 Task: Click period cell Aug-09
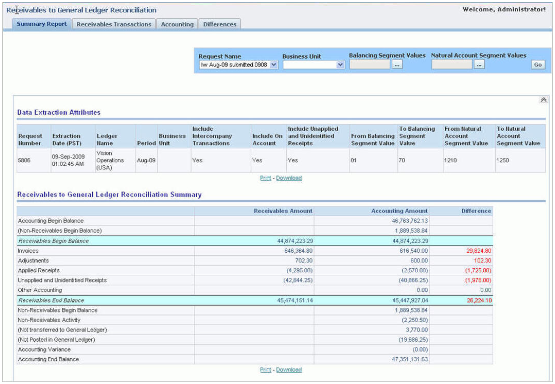(146, 160)
